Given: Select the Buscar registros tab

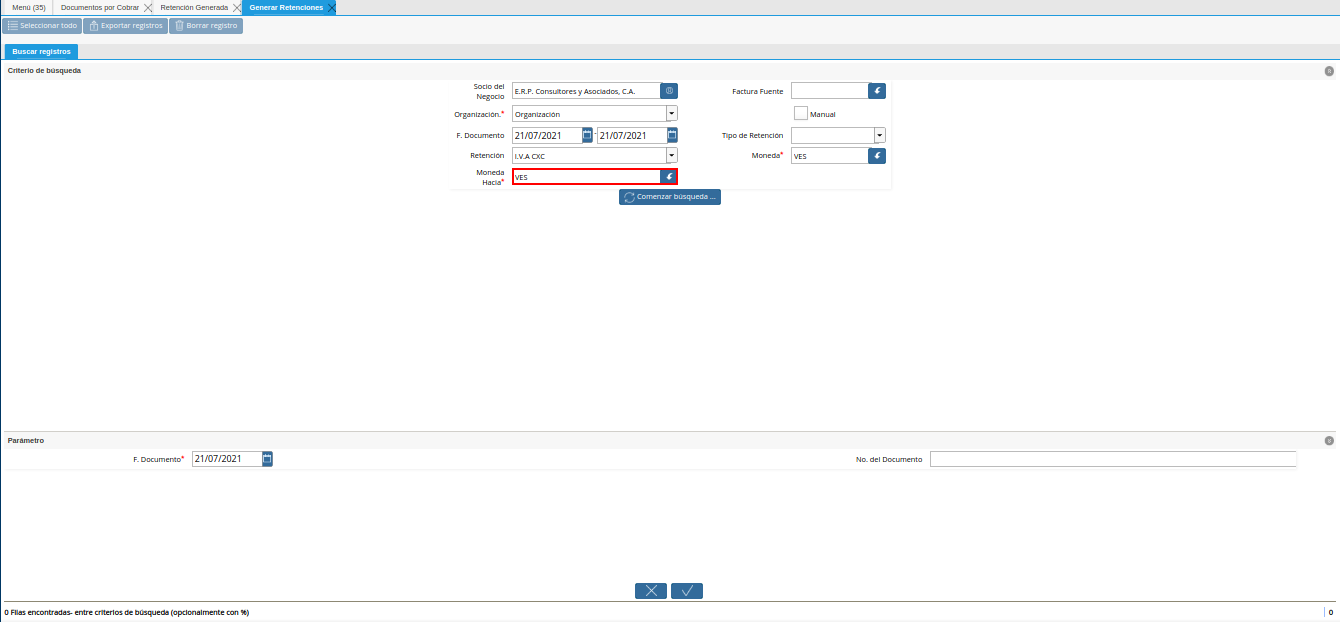Looking at the screenshot, I should click(41, 51).
